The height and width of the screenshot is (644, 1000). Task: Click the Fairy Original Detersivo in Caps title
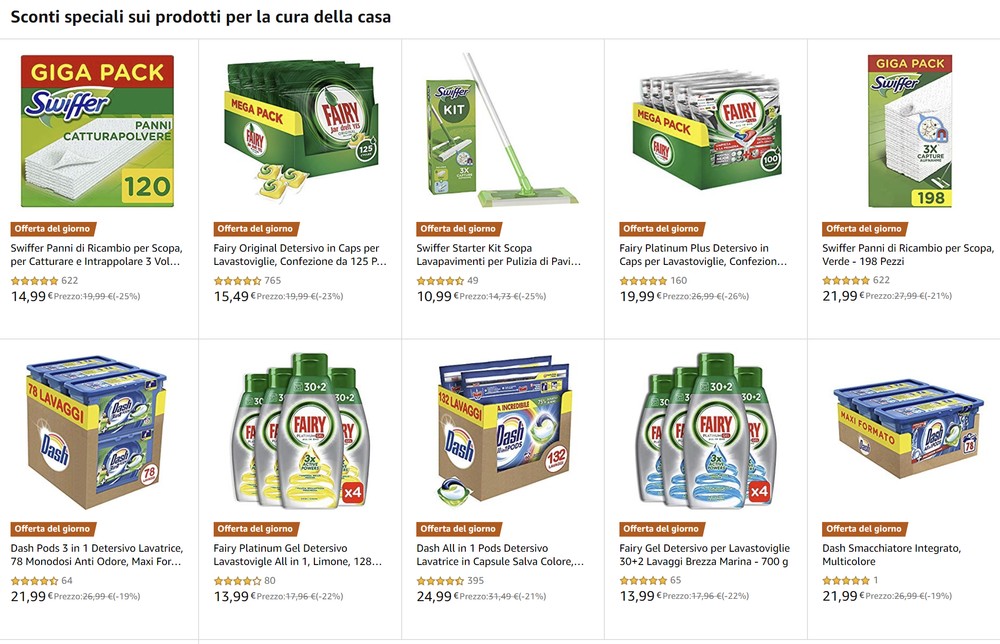pyautogui.click(x=300, y=254)
